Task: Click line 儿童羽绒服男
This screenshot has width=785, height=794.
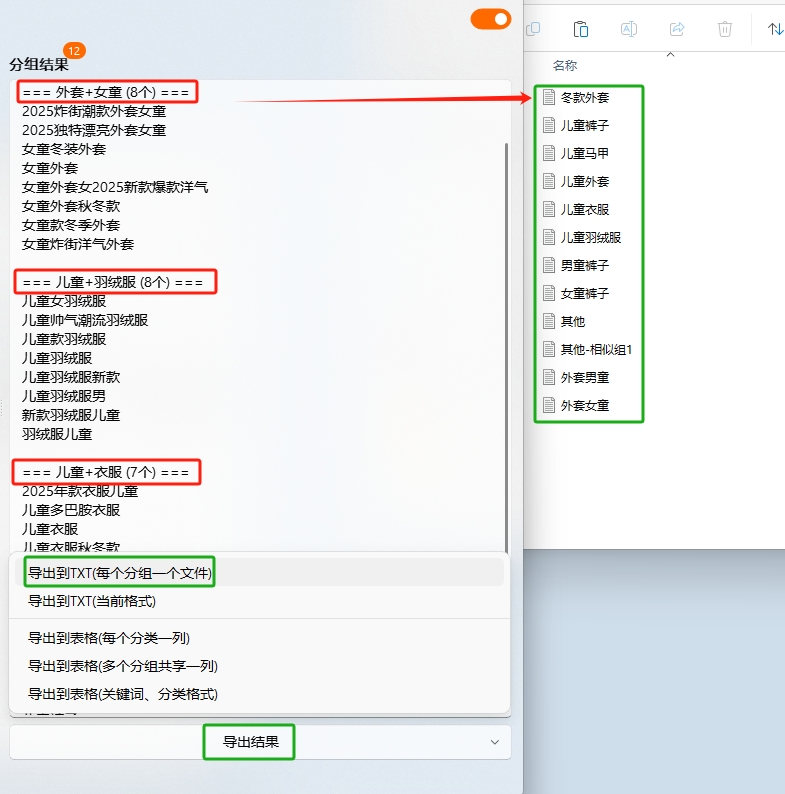Action: [x=64, y=396]
